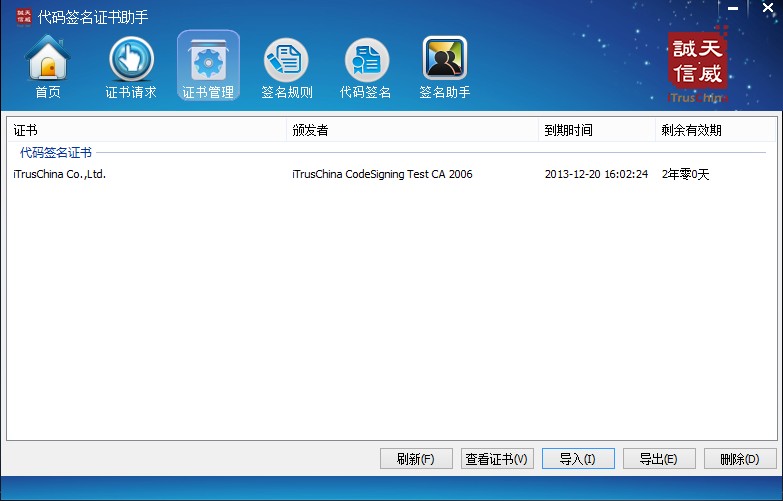Click the 天威诚信 iTrusChina logo
The height and width of the screenshot is (501, 783).
click(698, 64)
